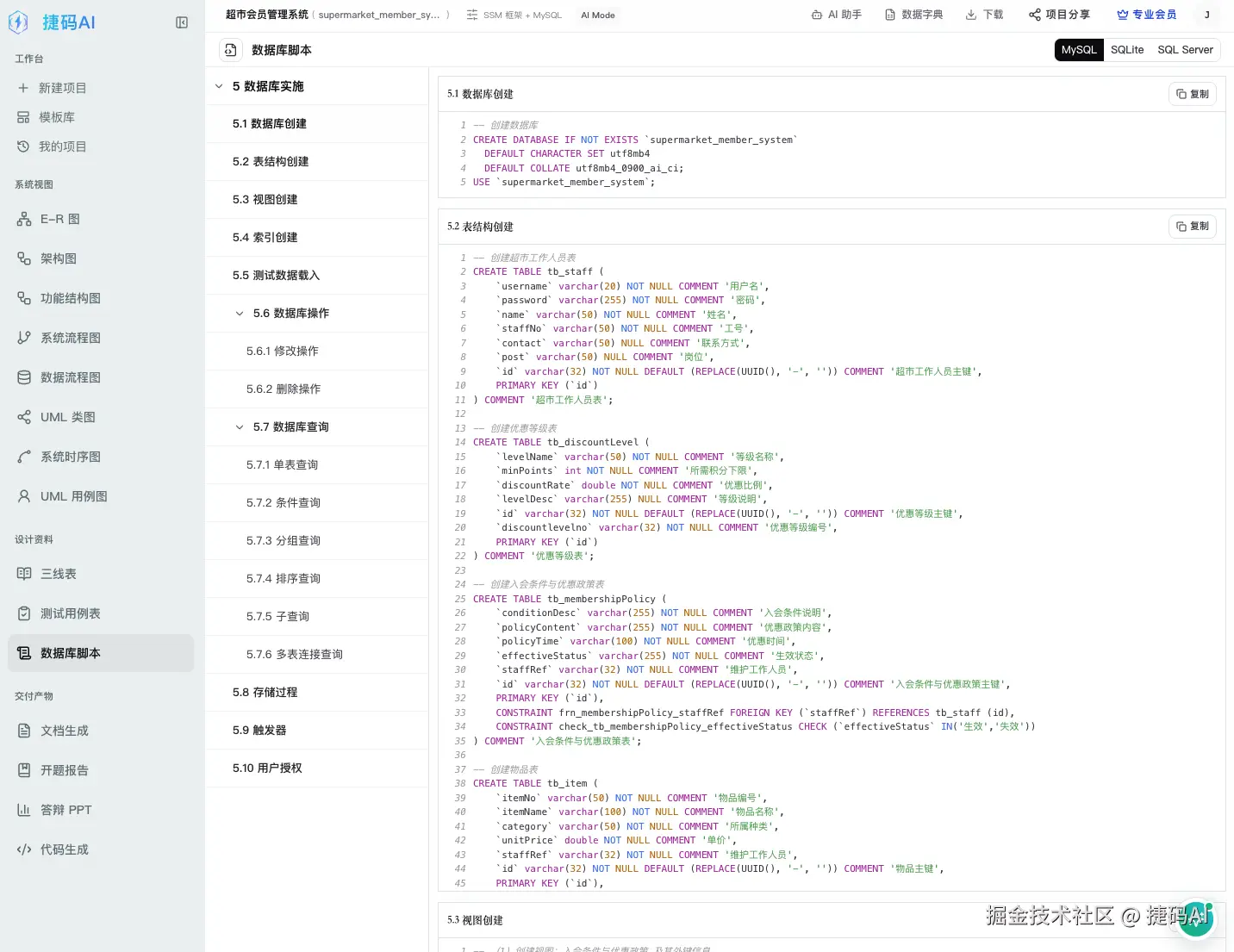1234x952 pixels.
Task: Switch script dialect to SQLite
Action: [x=1127, y=50]
